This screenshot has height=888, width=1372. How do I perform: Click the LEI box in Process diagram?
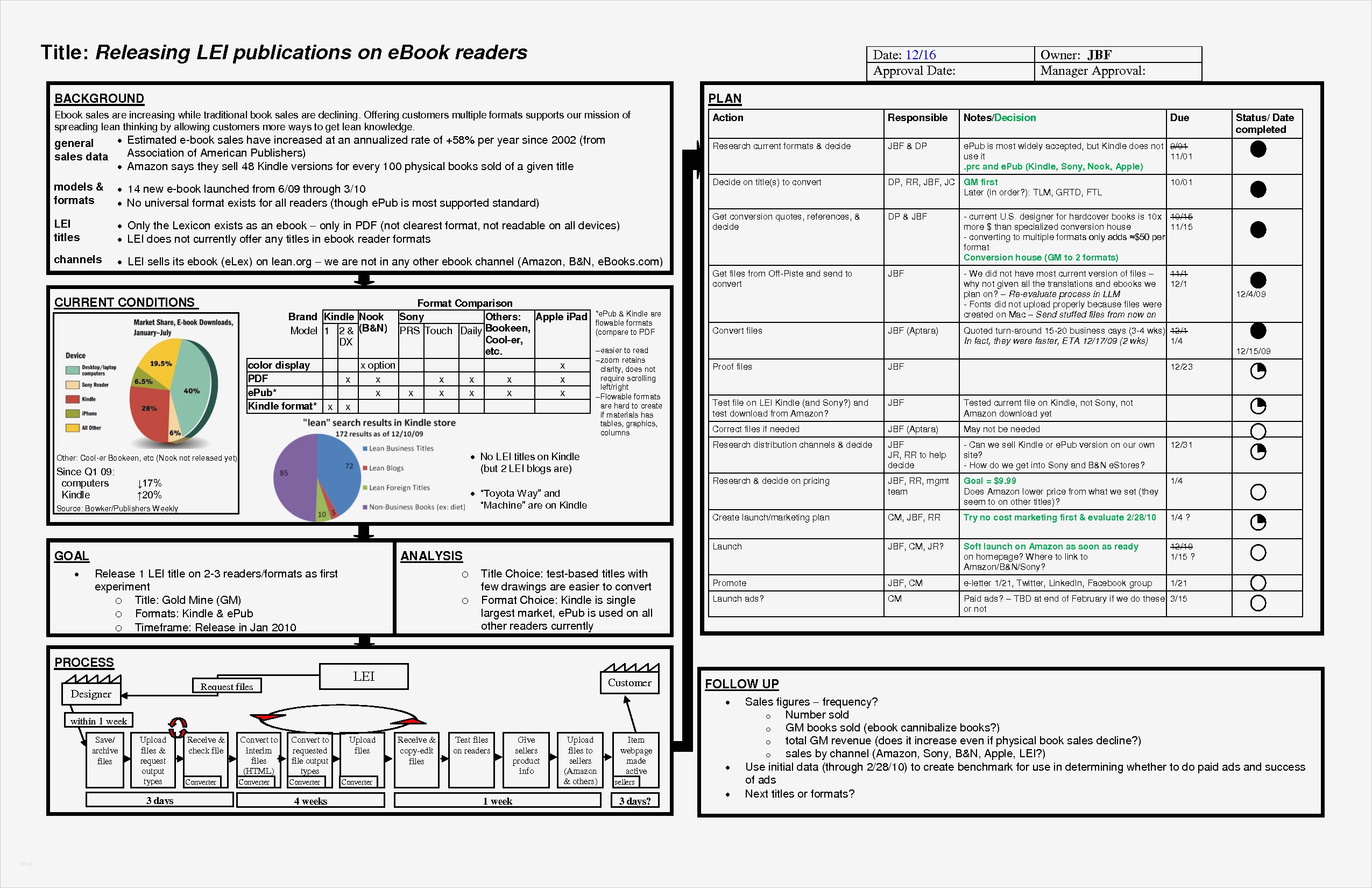click(364, 676)
